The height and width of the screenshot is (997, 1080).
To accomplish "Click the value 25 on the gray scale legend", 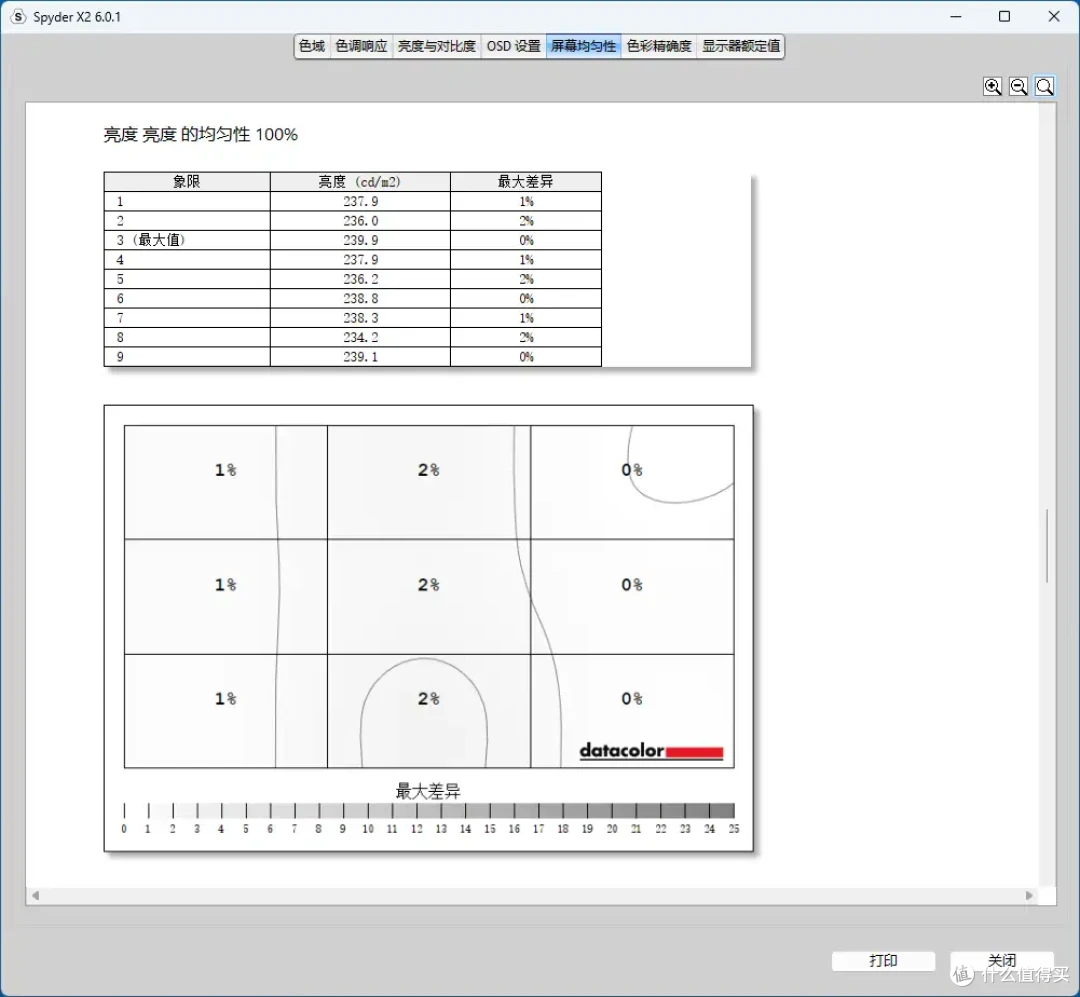I will click(734, 829).
